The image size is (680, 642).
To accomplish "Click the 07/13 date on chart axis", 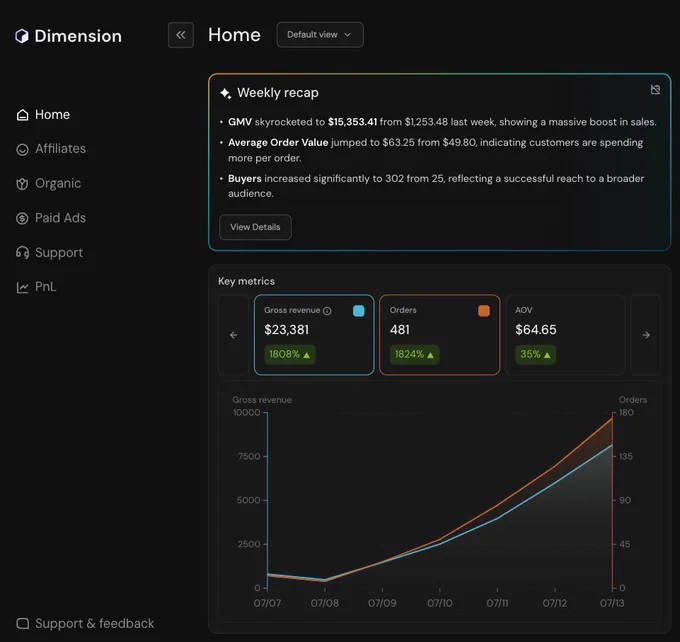I will click(612, 603).
